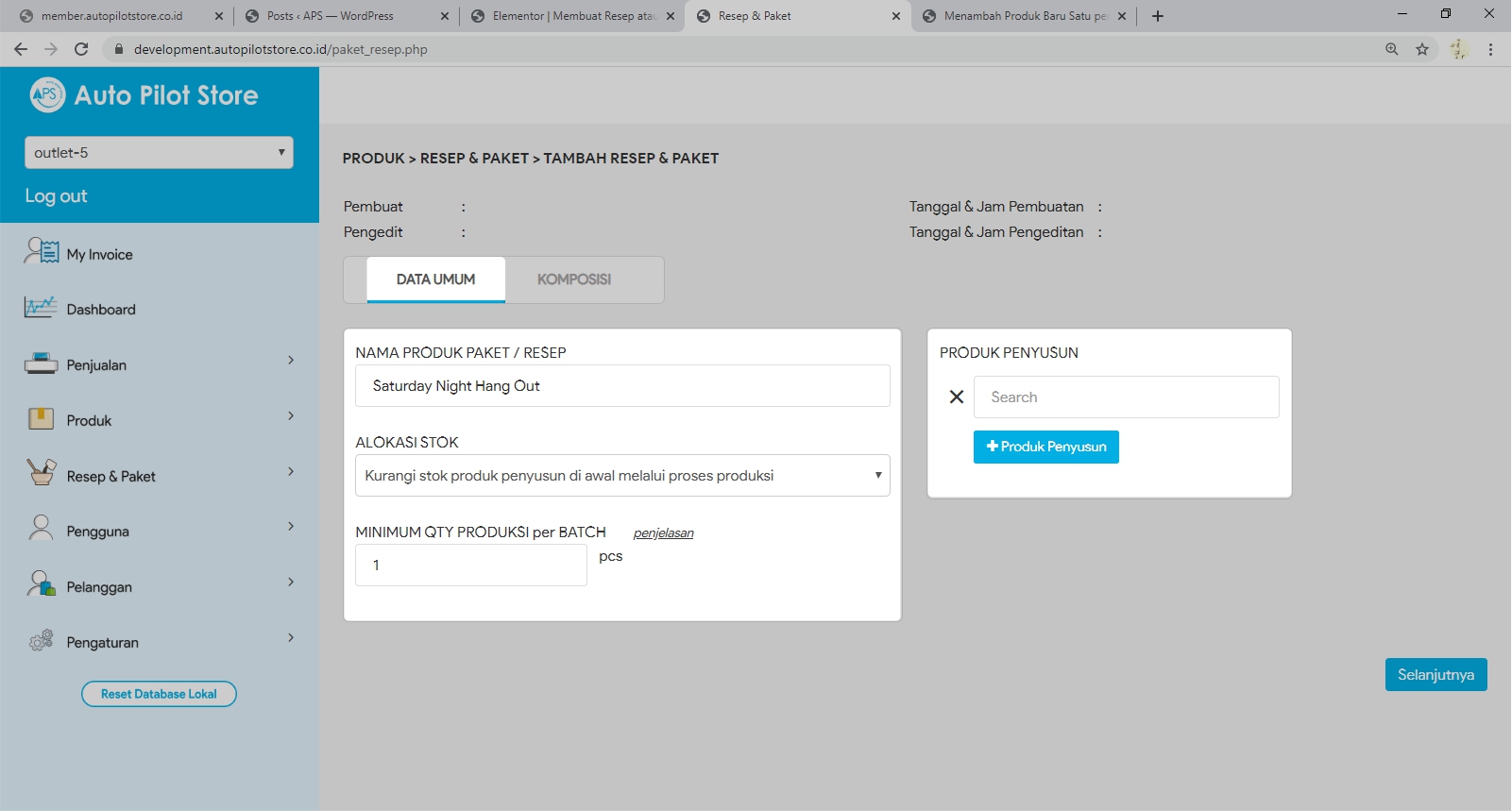Click the Pelanggan customer icon
This screenshot has height=811, width=1512.
[41, 584]
